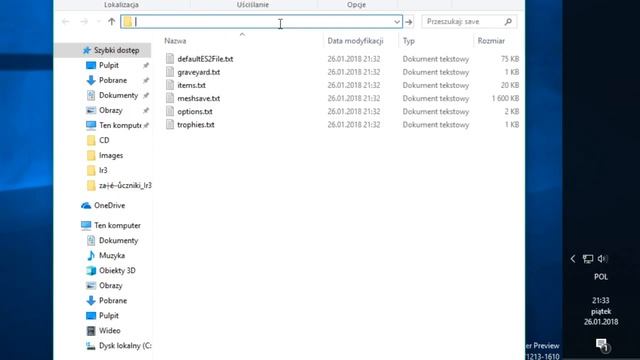Image resolution: width=640 pixels, height=360 pixels.
Task: Click the POL language indicator
Action: [x=601, y=277]
